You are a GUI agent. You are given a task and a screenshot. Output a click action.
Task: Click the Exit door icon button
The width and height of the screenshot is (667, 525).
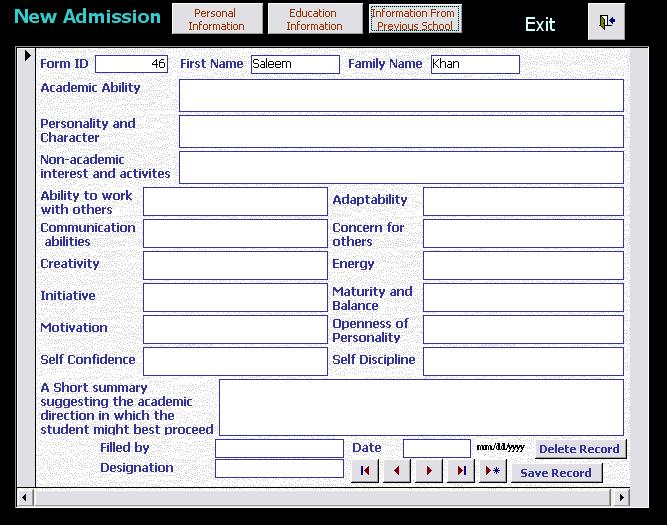(x=606, y=22)
